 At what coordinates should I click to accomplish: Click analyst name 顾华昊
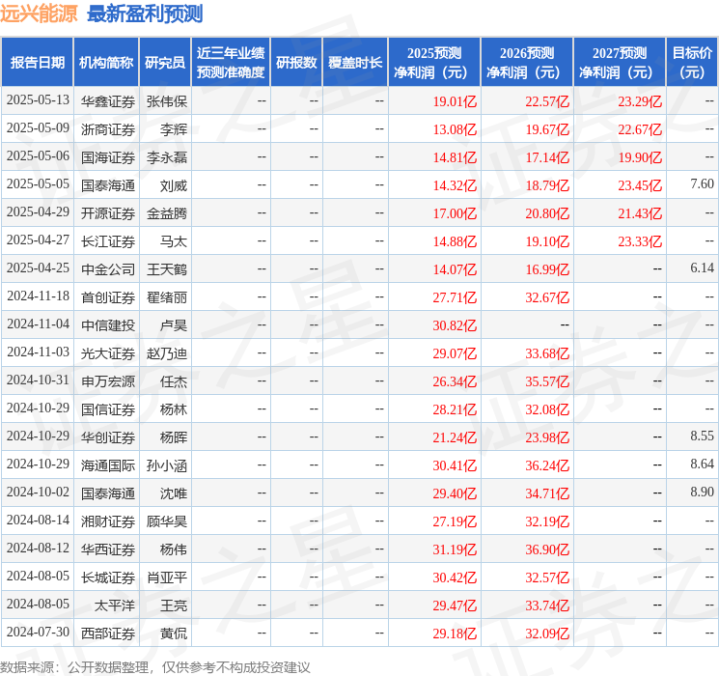point(167,521)
